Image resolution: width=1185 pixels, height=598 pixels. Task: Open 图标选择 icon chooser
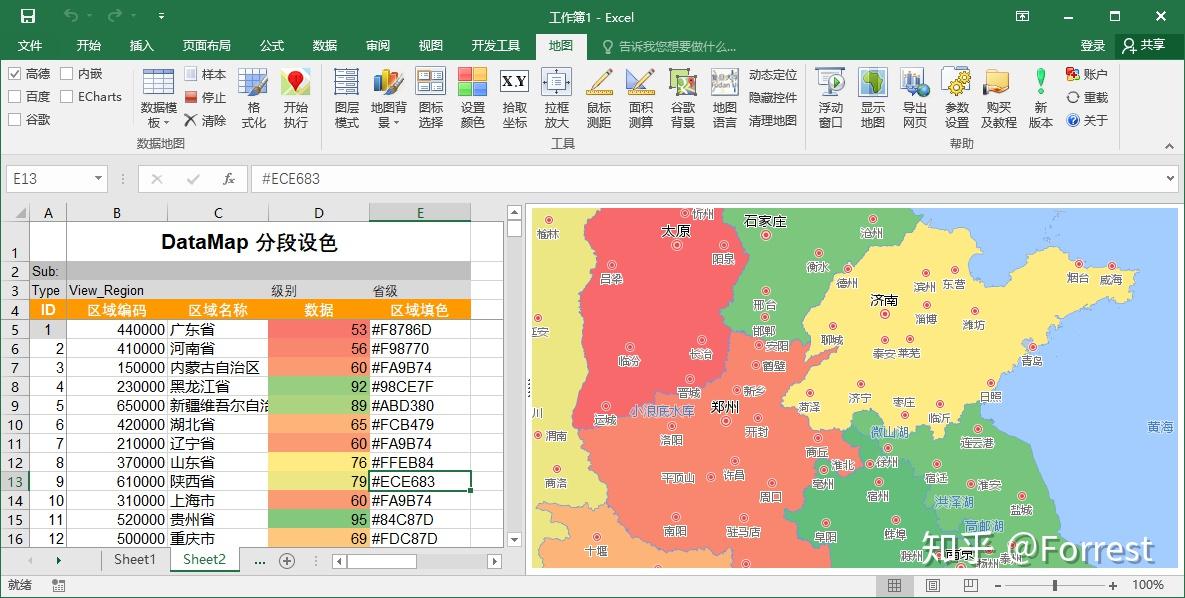tap(431, 98)
